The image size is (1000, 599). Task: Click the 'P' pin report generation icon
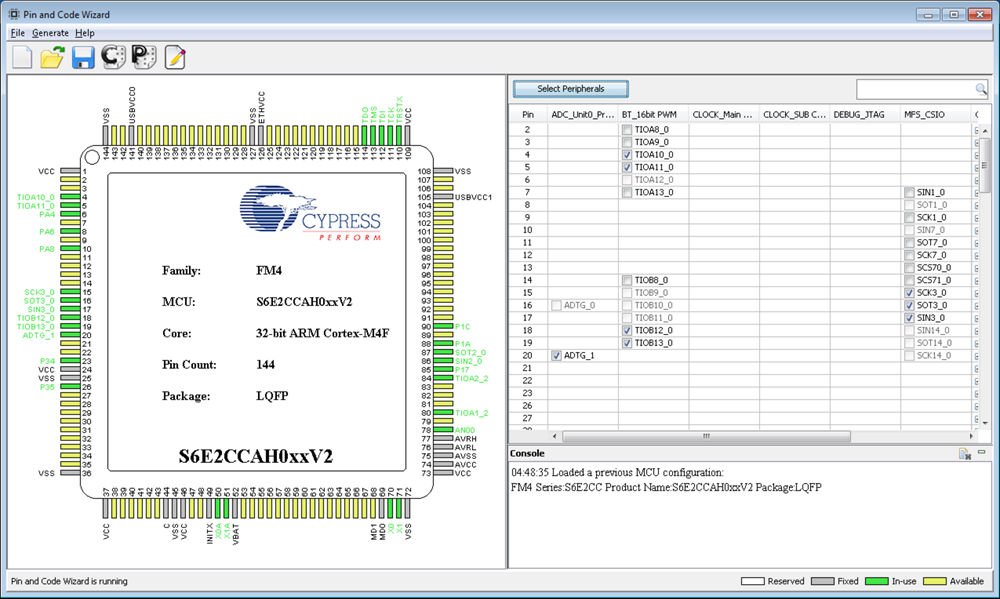(144, 57)
